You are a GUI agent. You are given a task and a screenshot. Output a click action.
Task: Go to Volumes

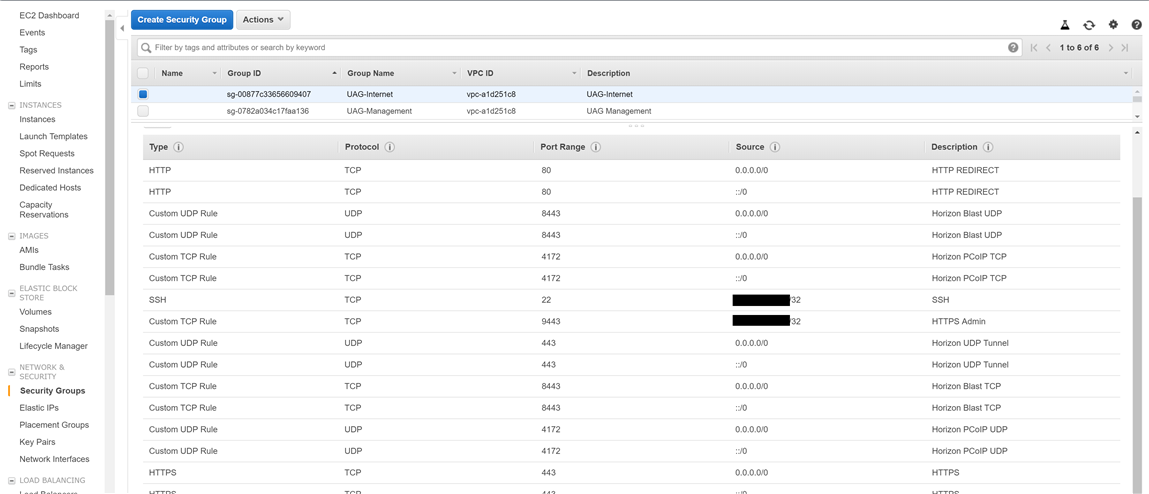(35, 312)
